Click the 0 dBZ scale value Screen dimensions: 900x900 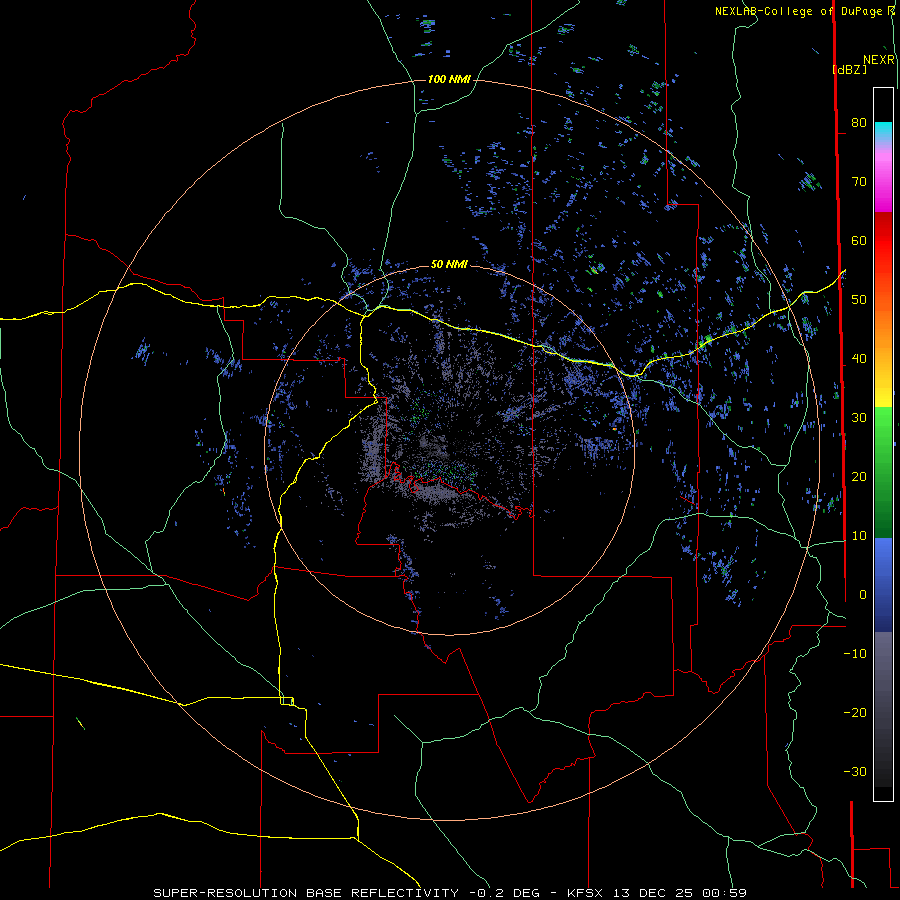click(x=862, y=595)
